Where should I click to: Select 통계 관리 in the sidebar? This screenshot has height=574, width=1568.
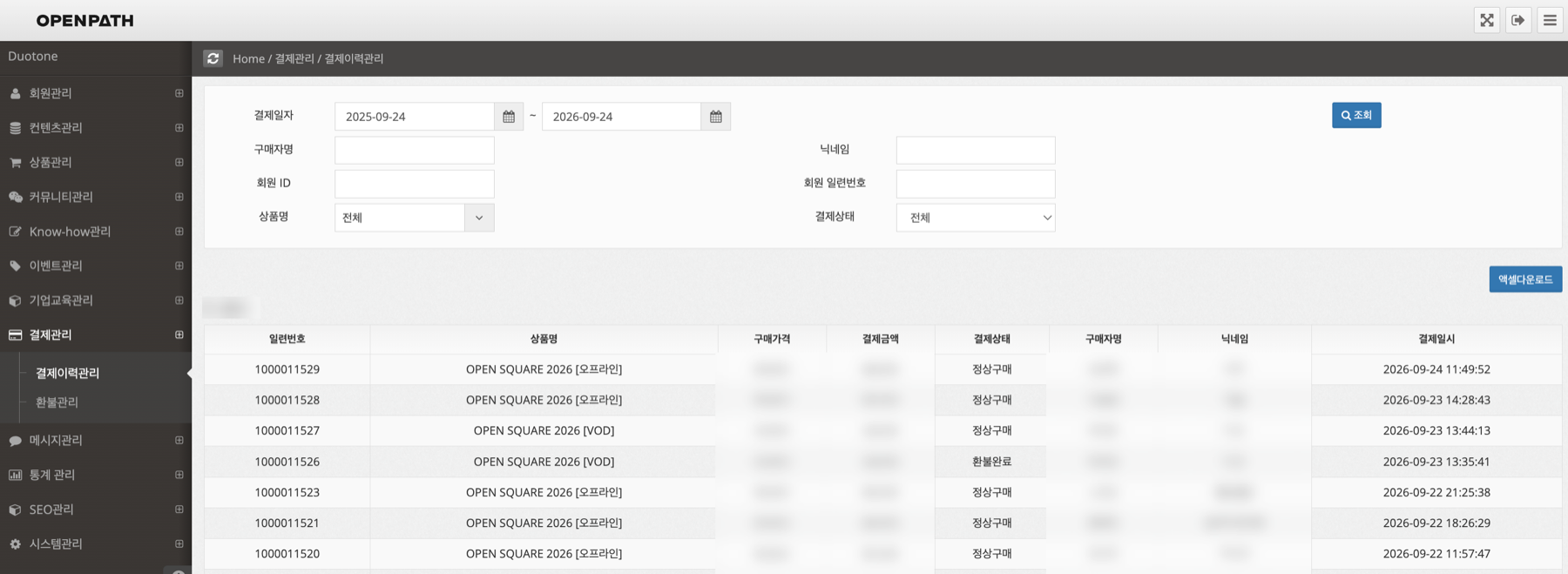coord(52,475)
